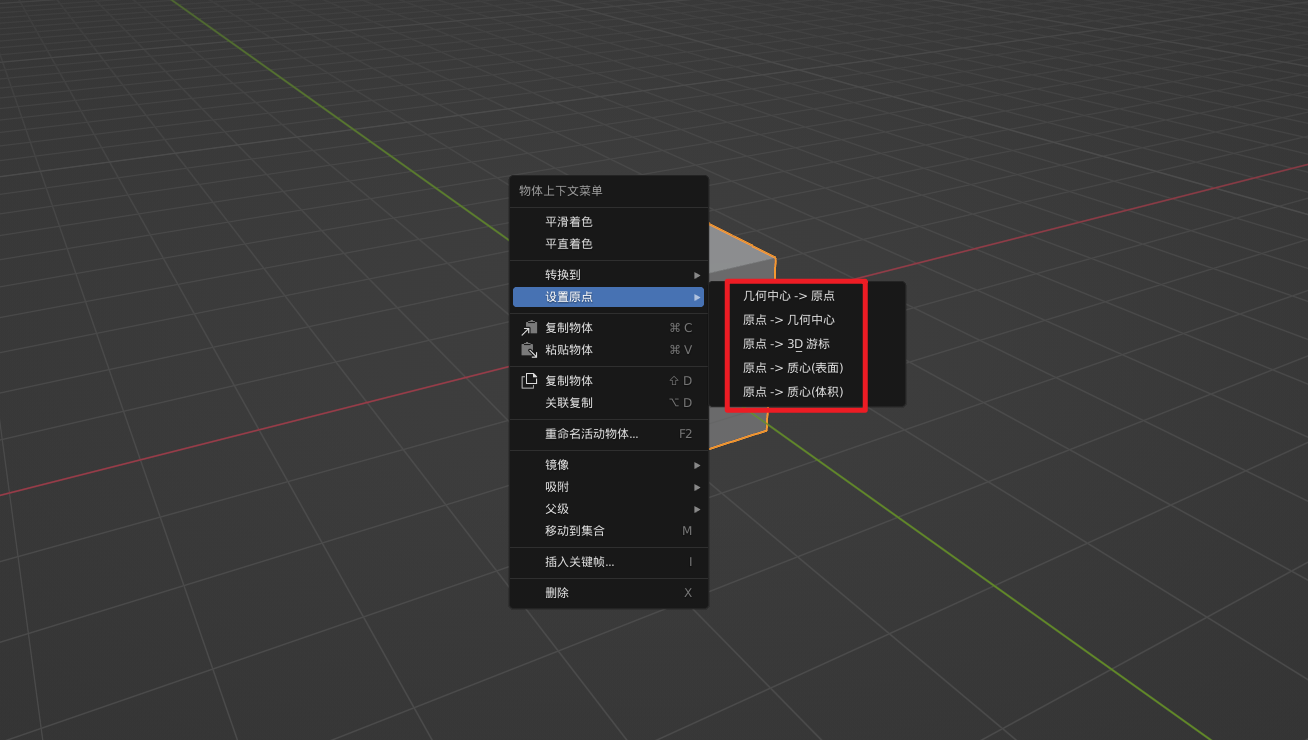Open the 转换到 submenu

coord(608,275)
